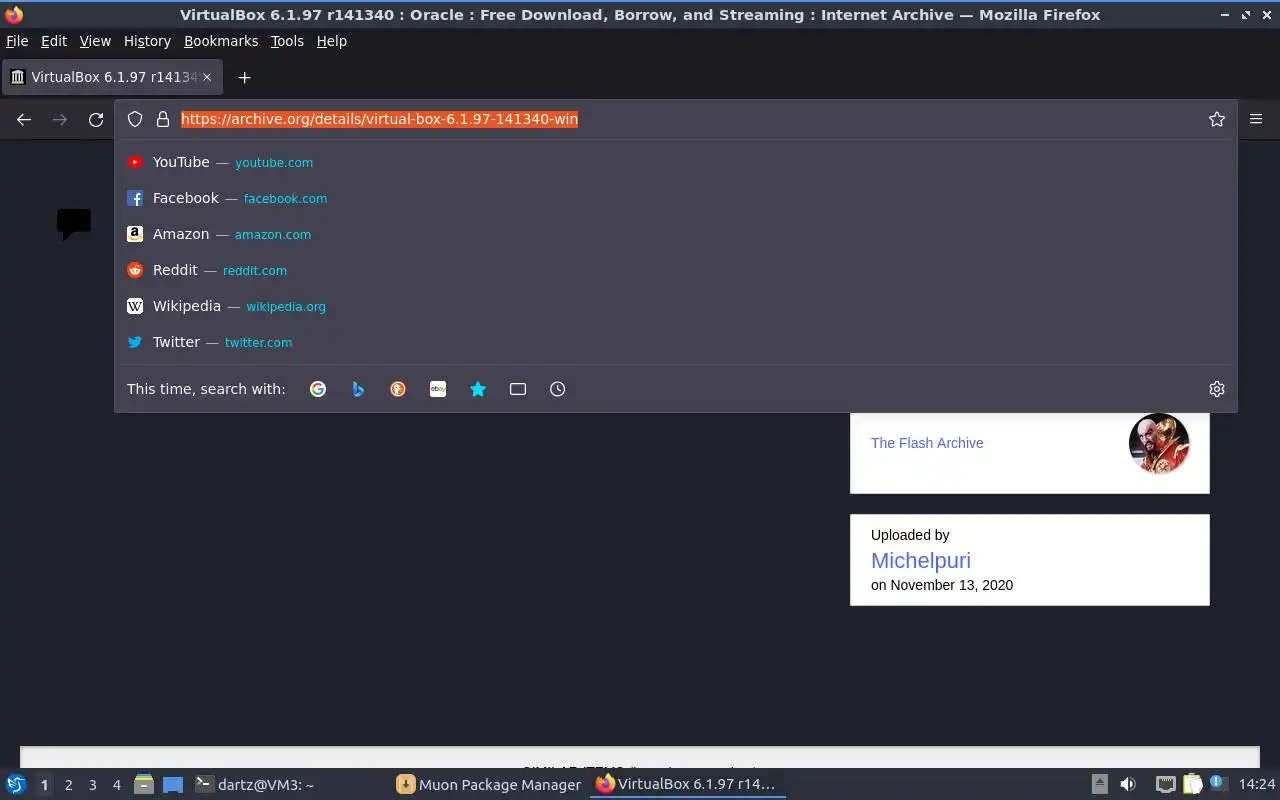The image size is (1280, 800).
Task: Open the volume control icon
Action: pos(1128,784)
